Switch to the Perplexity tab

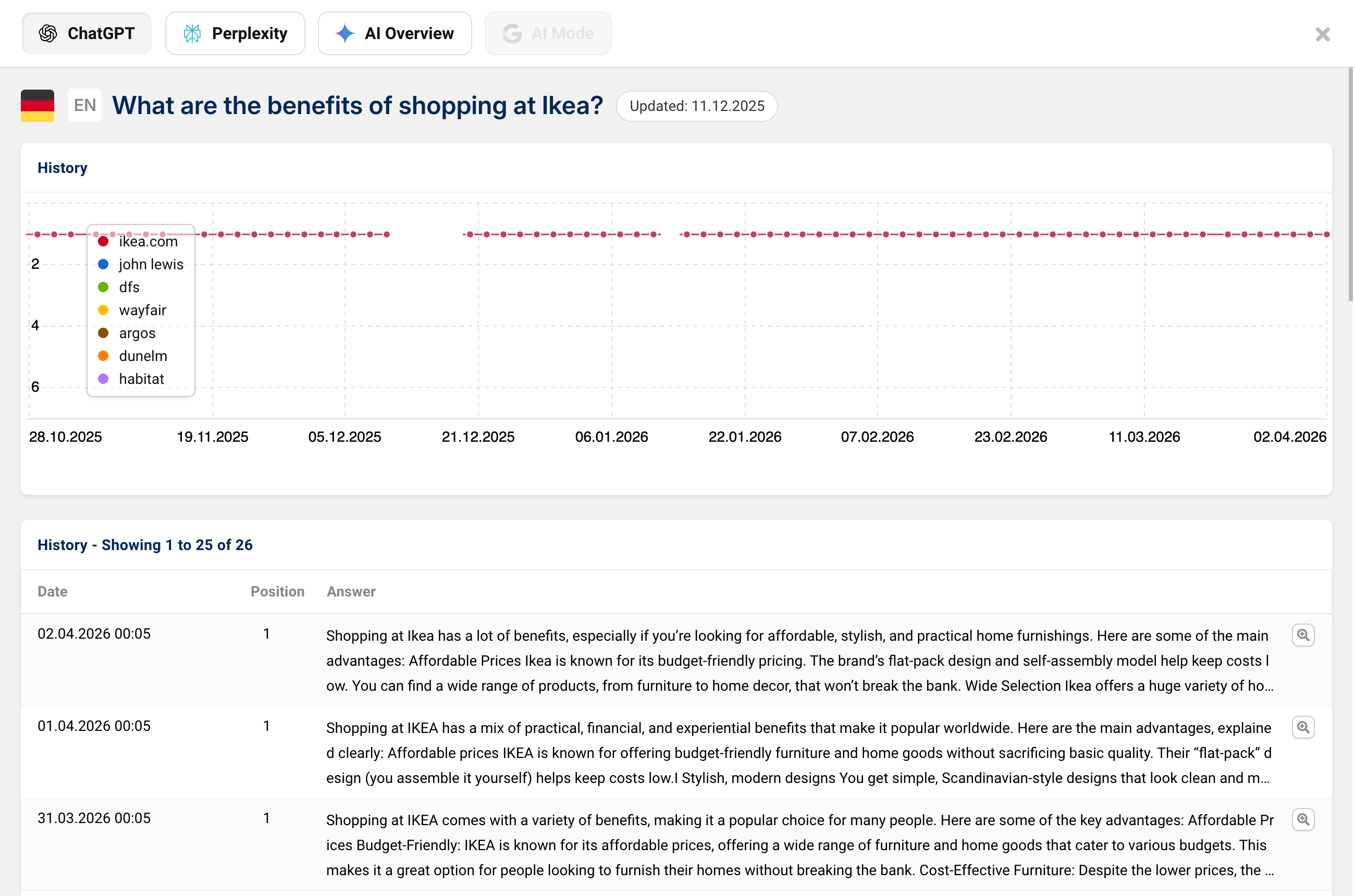(x=235, y=33)
